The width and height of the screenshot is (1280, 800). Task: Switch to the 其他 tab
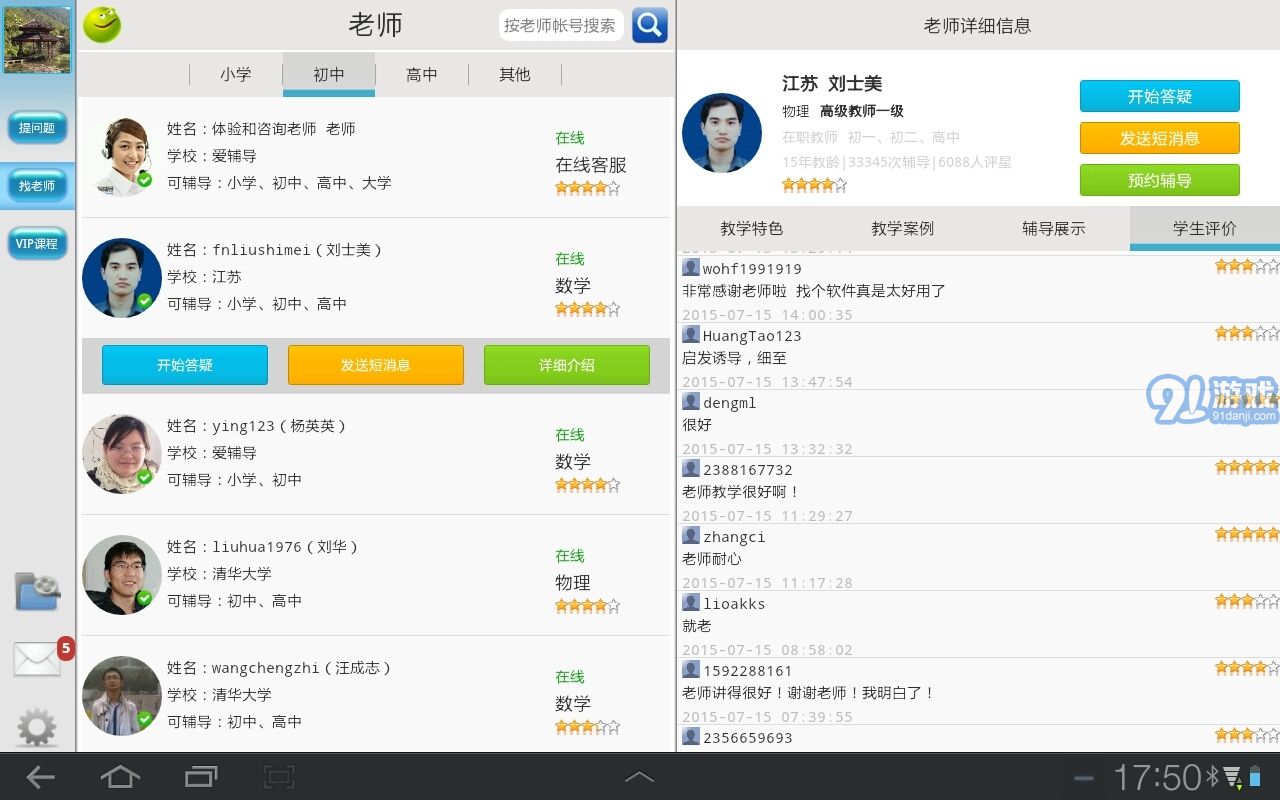[515, 74]
